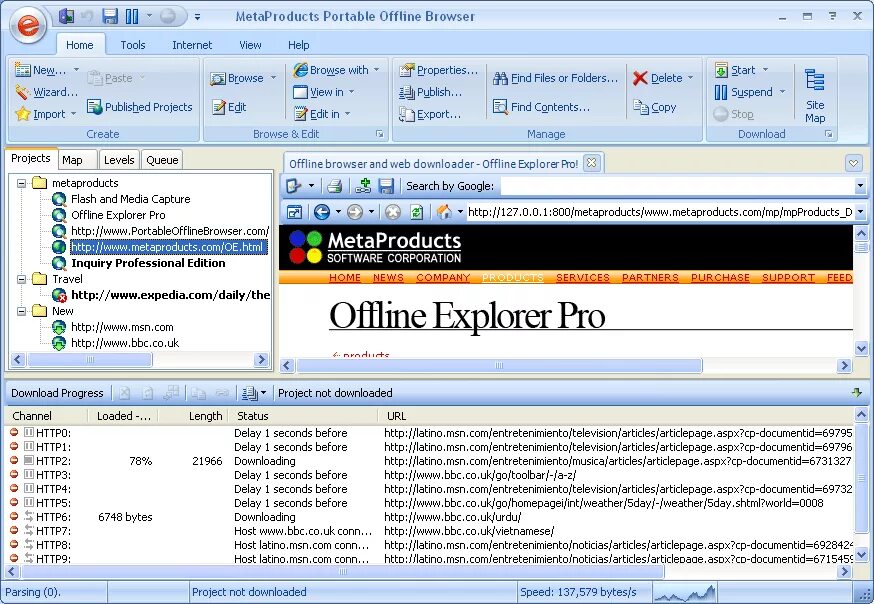Click the Suspend icon in quick access toolbar
Screen dimensions: 874x604
pos(132,16)
